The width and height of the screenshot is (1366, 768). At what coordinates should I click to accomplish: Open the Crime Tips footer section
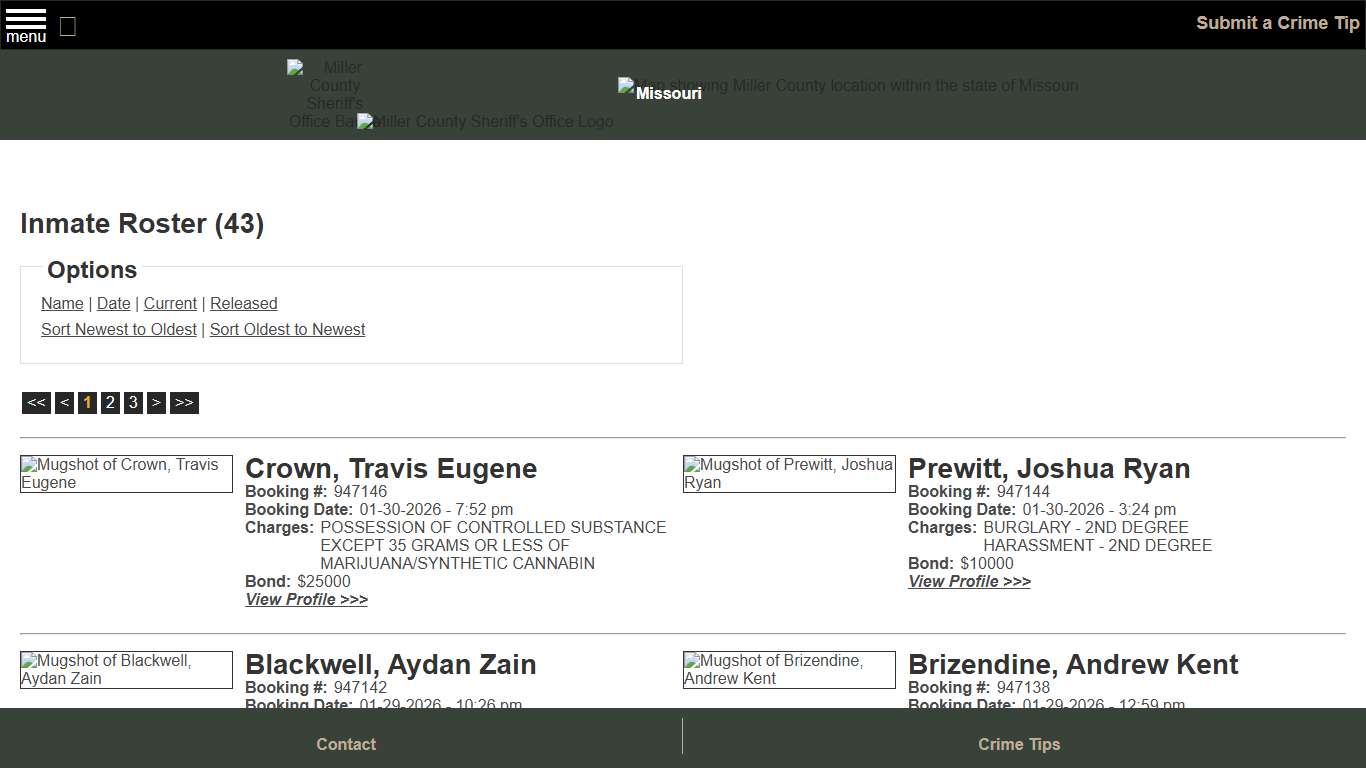1018,744
